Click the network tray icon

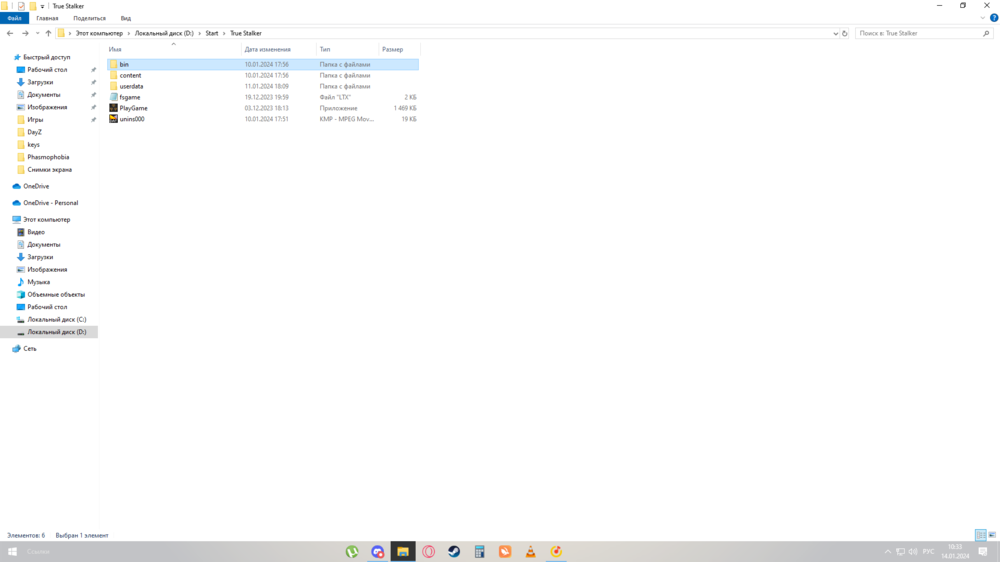click(x=901, y=552)
